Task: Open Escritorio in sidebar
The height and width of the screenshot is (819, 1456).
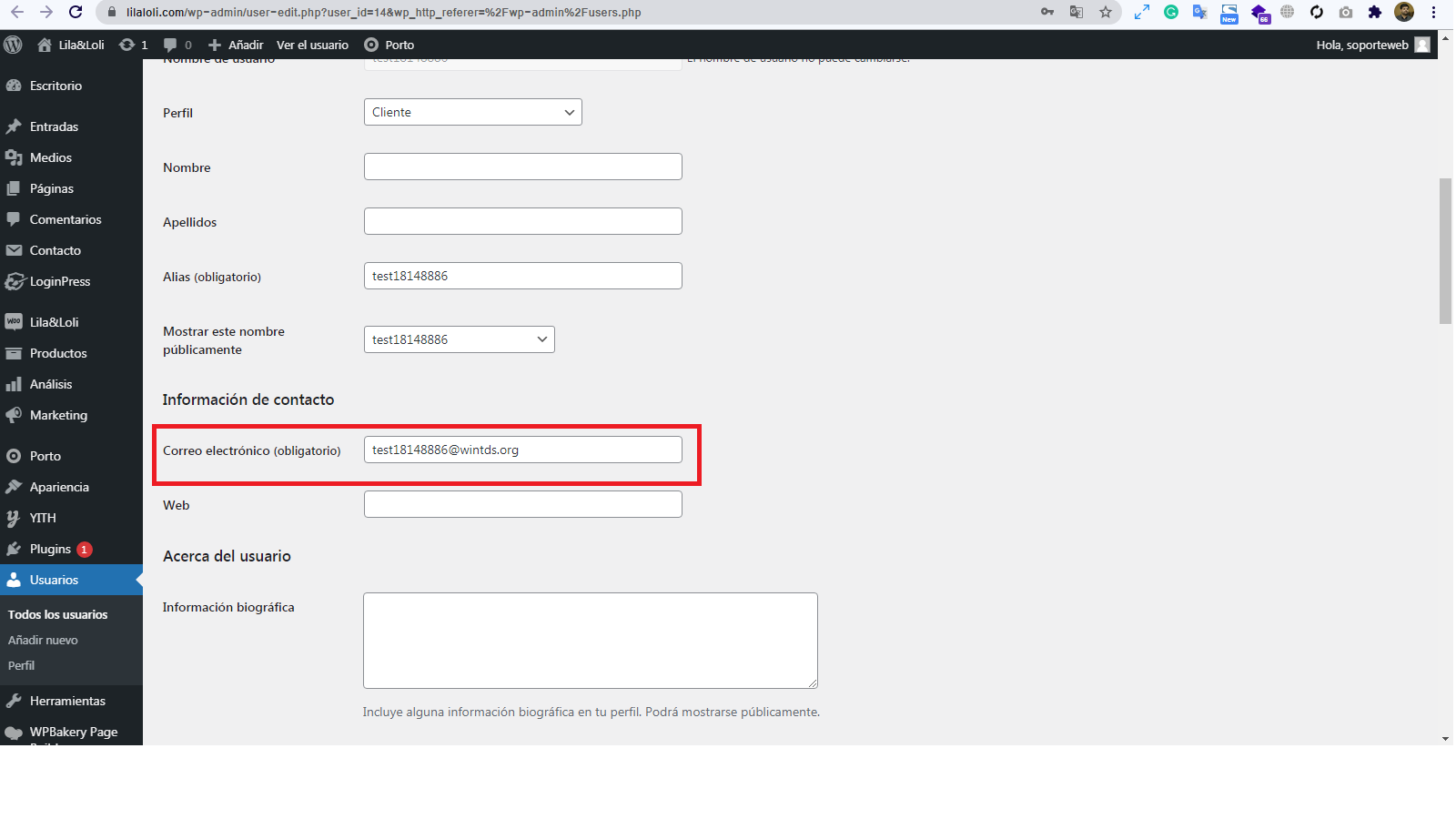Action: pyautogui.click(x=71, y=86)
